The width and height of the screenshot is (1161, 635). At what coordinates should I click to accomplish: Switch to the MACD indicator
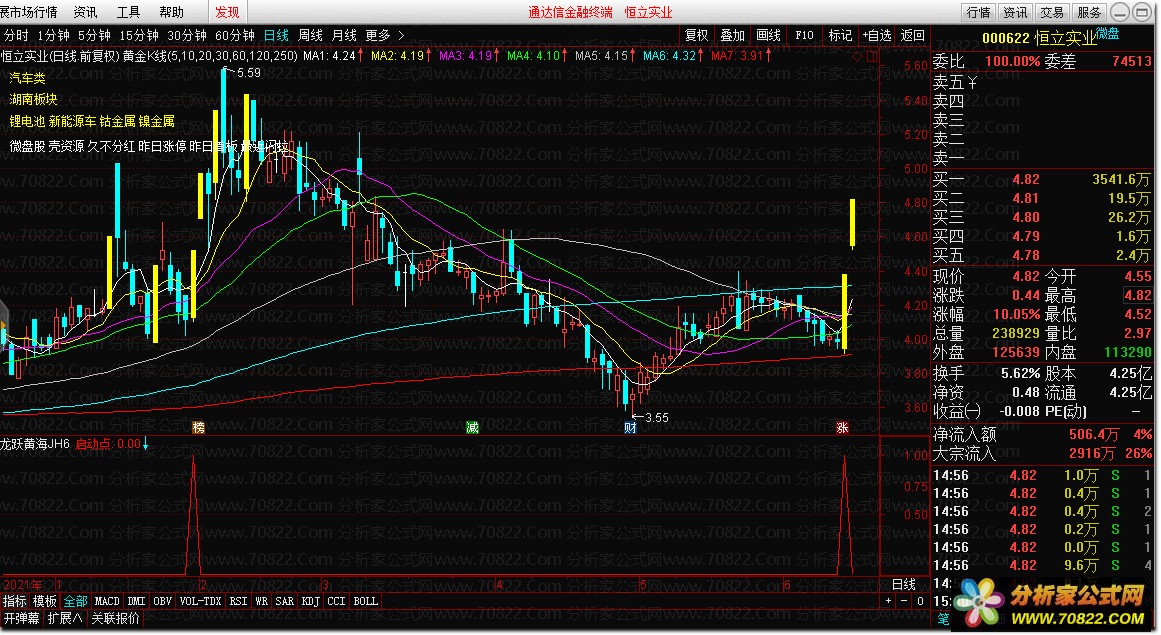pyautogui.click(x=107, y=601)
